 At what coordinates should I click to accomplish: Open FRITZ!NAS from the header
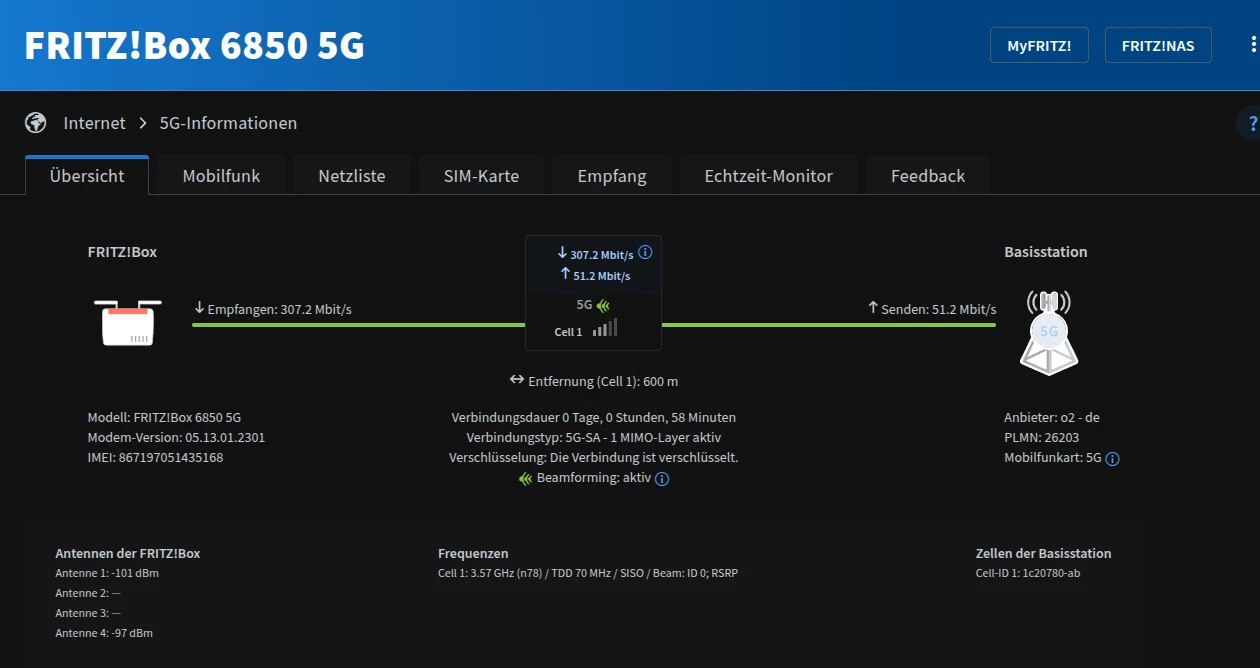point(1158,46)
